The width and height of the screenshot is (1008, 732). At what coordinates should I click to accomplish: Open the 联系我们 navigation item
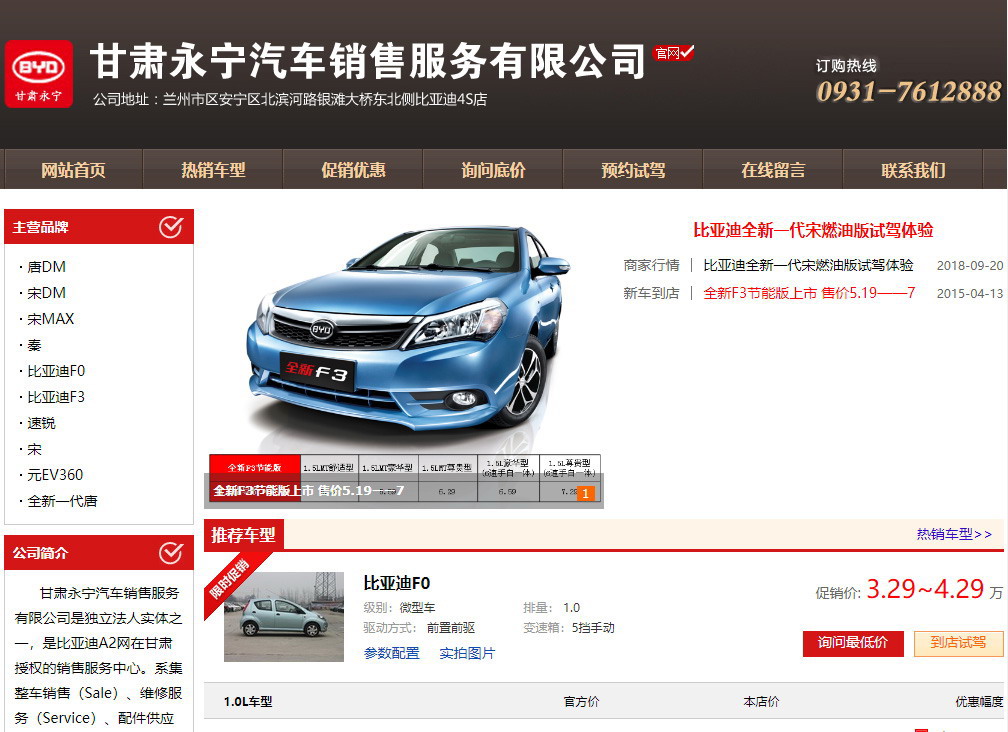[914, 170]
